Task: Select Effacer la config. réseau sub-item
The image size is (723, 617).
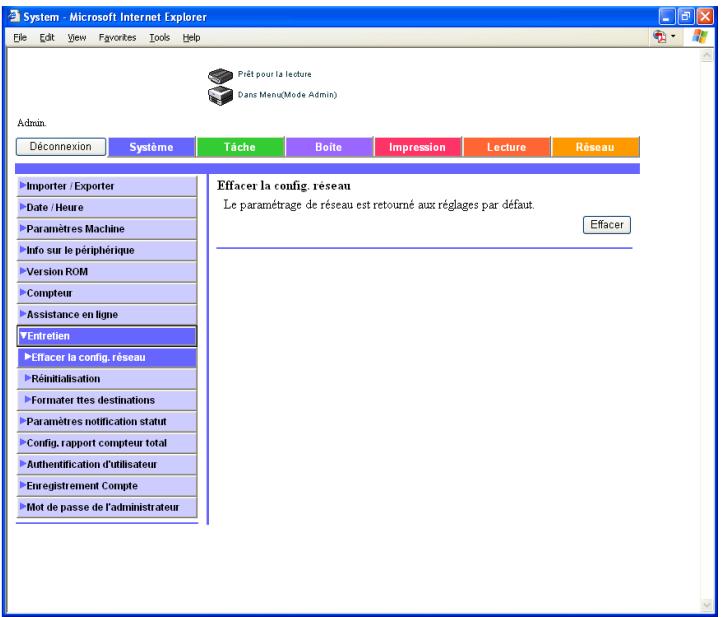Action: tap(107, 357)
